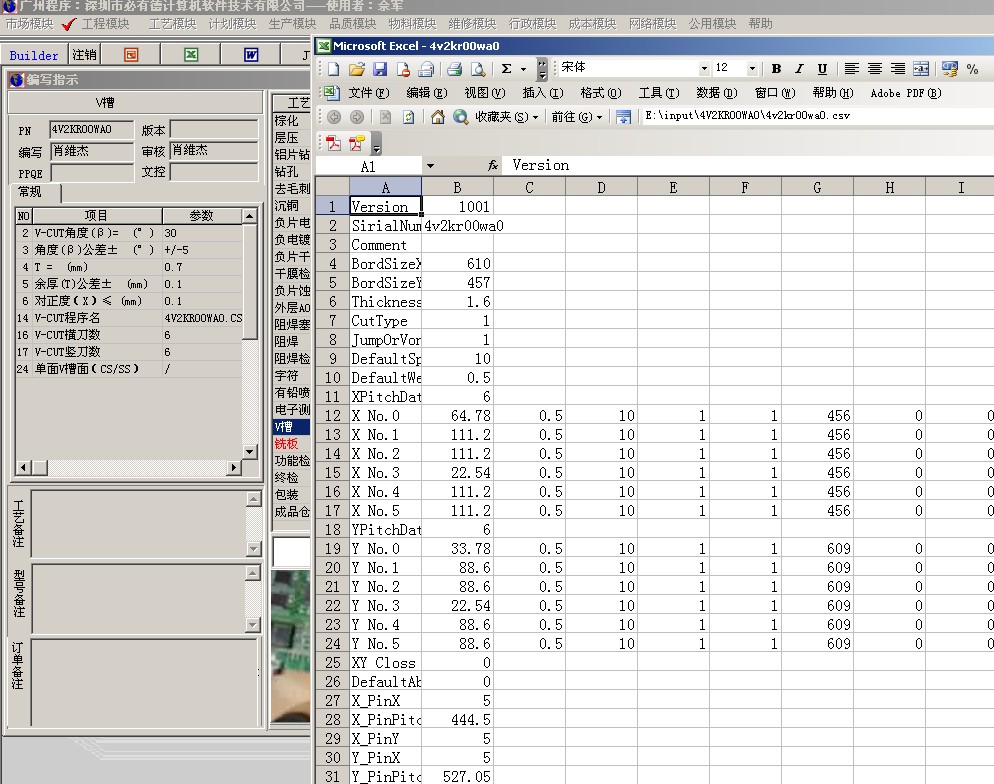Expand PDF toolbar options chevron
The width and height of the screenshot is (994, 784).
(377, 144)
